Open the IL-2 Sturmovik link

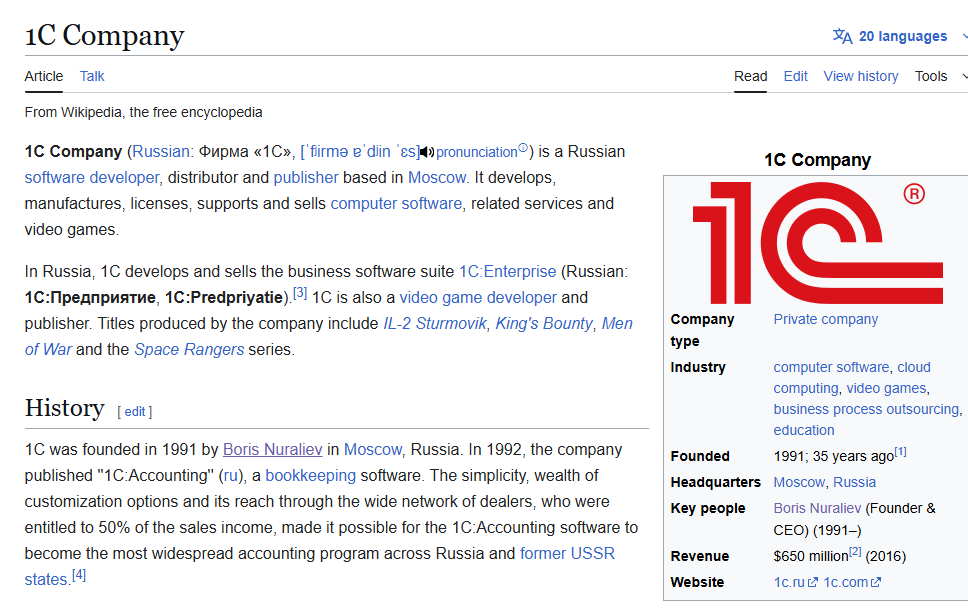435,323
